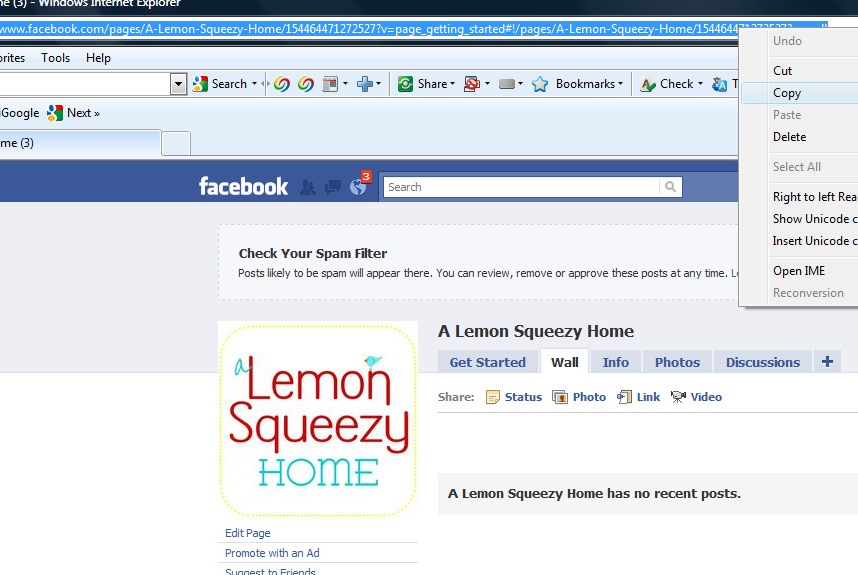Image resolution: width=858 pixels, height=575 pixels.
Task: Click the new tab button
Action: click(176, 143)
